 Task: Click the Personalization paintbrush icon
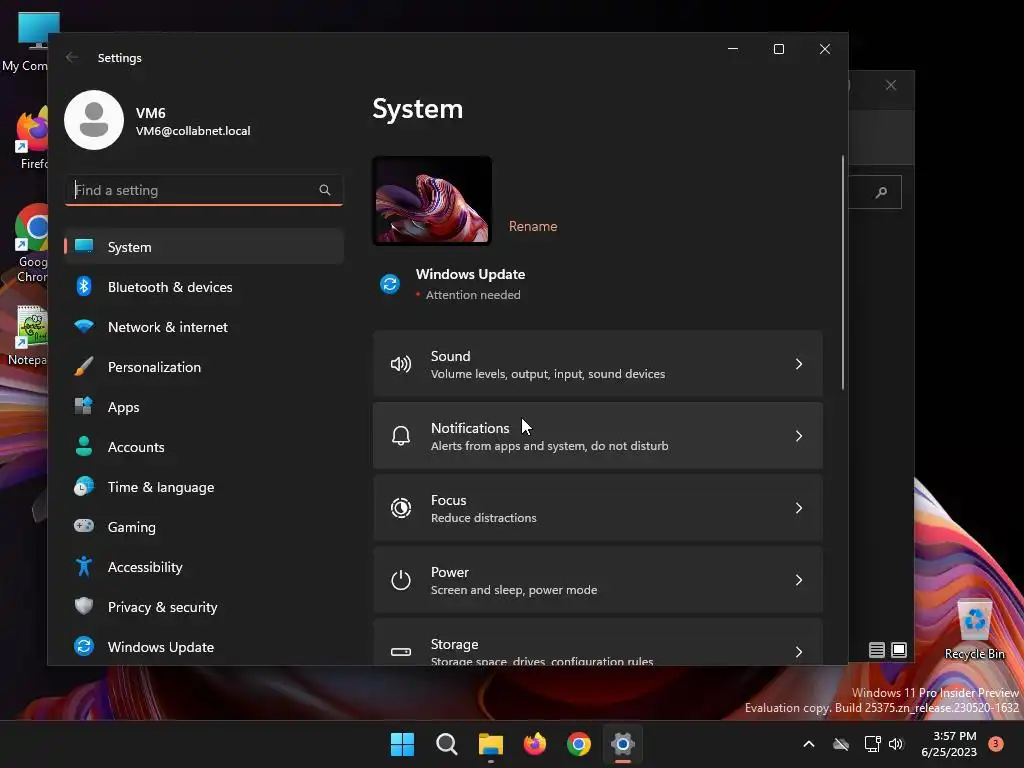coord(84,366)
